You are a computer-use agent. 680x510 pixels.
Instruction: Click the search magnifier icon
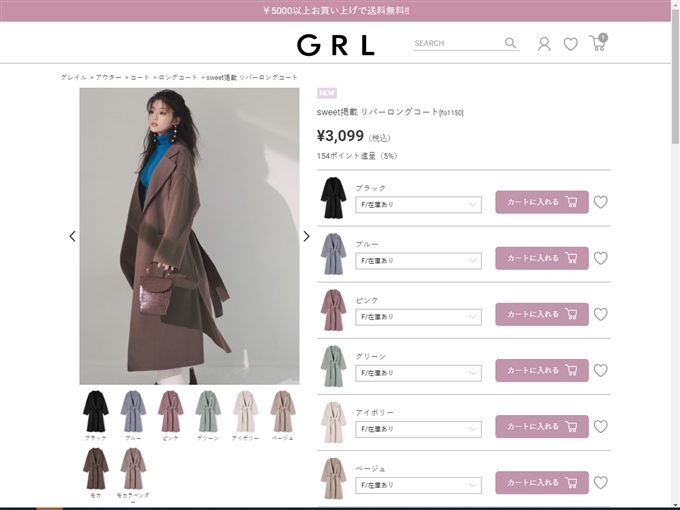(x=510, y=43)
